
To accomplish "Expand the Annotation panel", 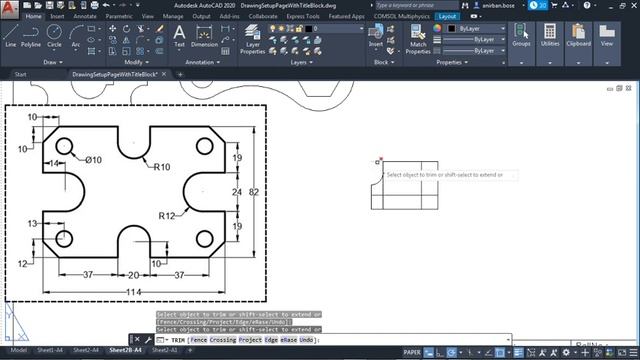I will [203, 62].
